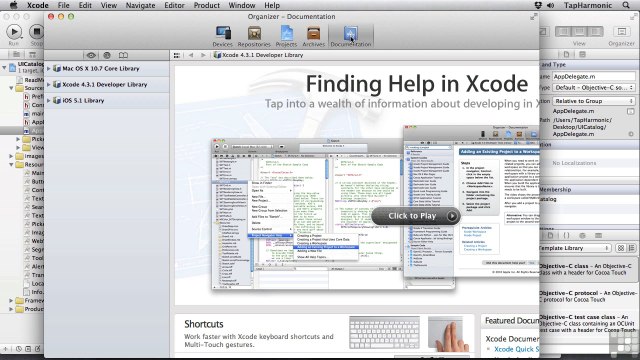Show the Media library icon
This screenshot has height=360, width=640.
(x=598, y=236)
